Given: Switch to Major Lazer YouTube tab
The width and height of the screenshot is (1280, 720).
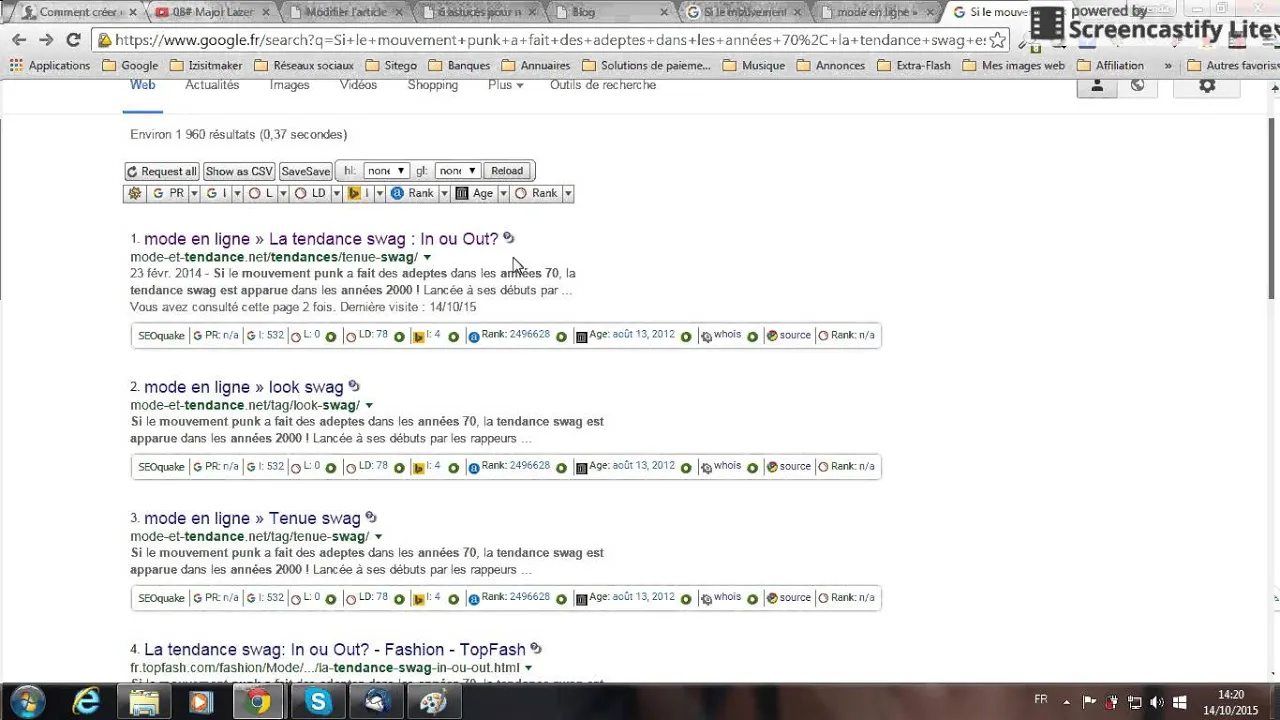Looking at the screenshot, I should (x=210, y=12).
